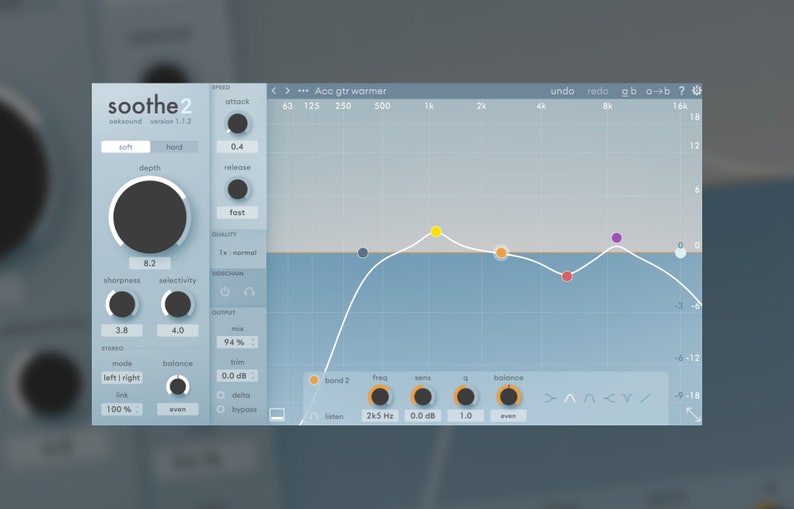This screenshot has height=509, width=794.
Task: Toggle the sidechain power icon
Action: tap(225, 292)
